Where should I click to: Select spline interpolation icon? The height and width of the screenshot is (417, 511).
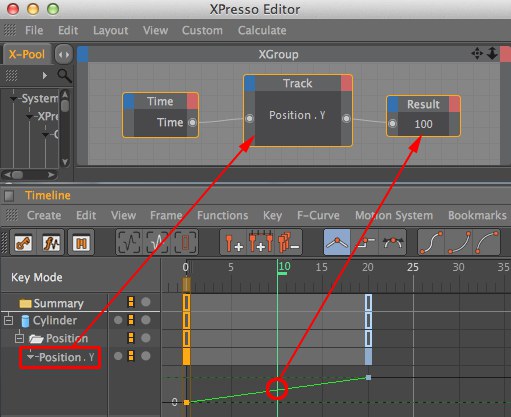pyautogui.click(x=393, y=242)
